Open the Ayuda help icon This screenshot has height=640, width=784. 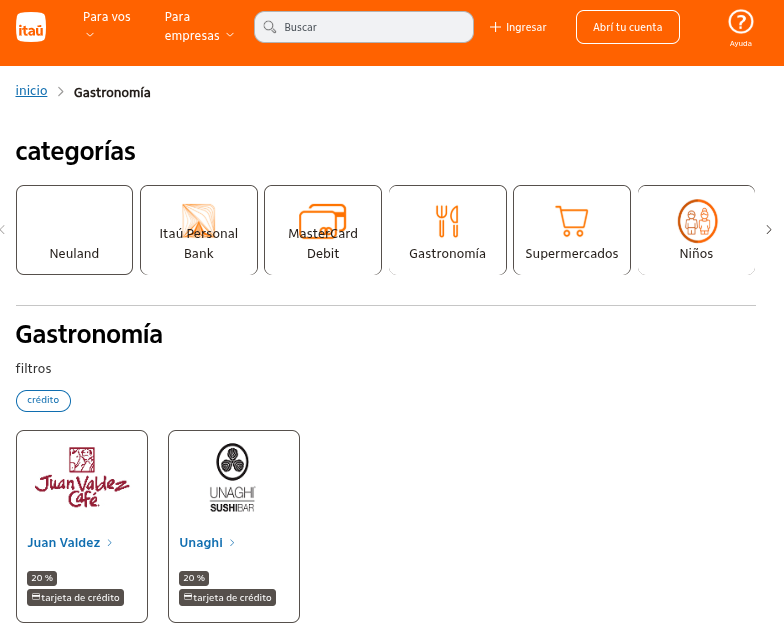point(740,25)
